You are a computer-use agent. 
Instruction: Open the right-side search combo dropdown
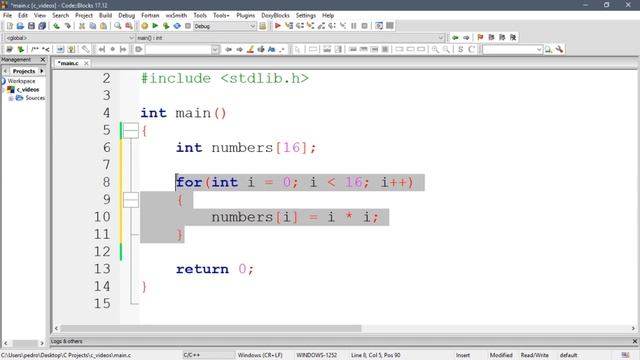(x=539, y=49)
